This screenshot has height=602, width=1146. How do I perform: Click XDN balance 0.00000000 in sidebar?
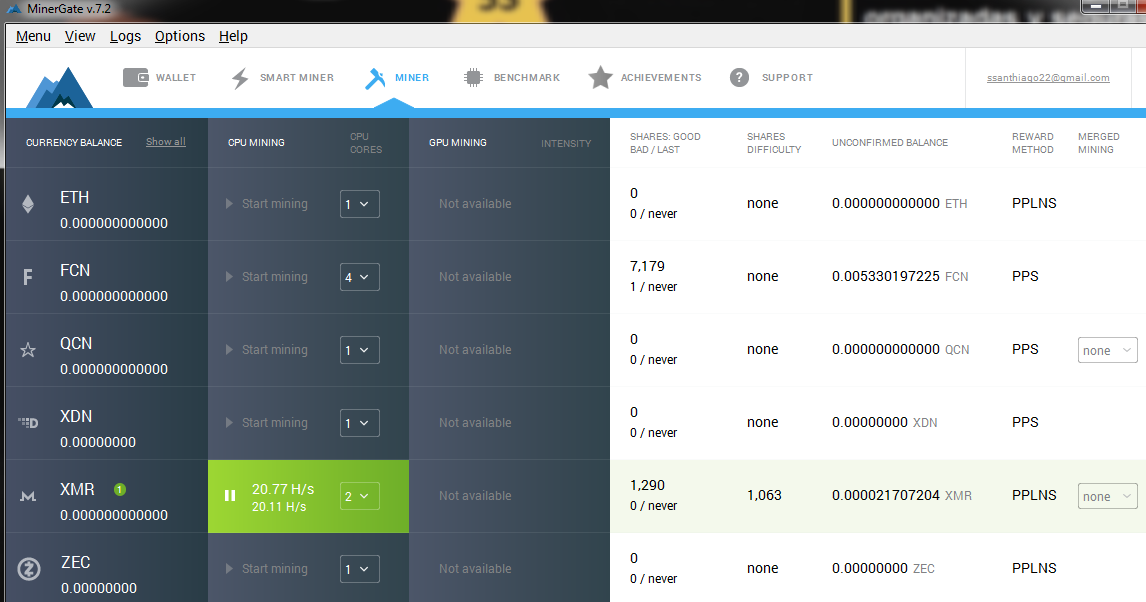(x=98, y=442)
